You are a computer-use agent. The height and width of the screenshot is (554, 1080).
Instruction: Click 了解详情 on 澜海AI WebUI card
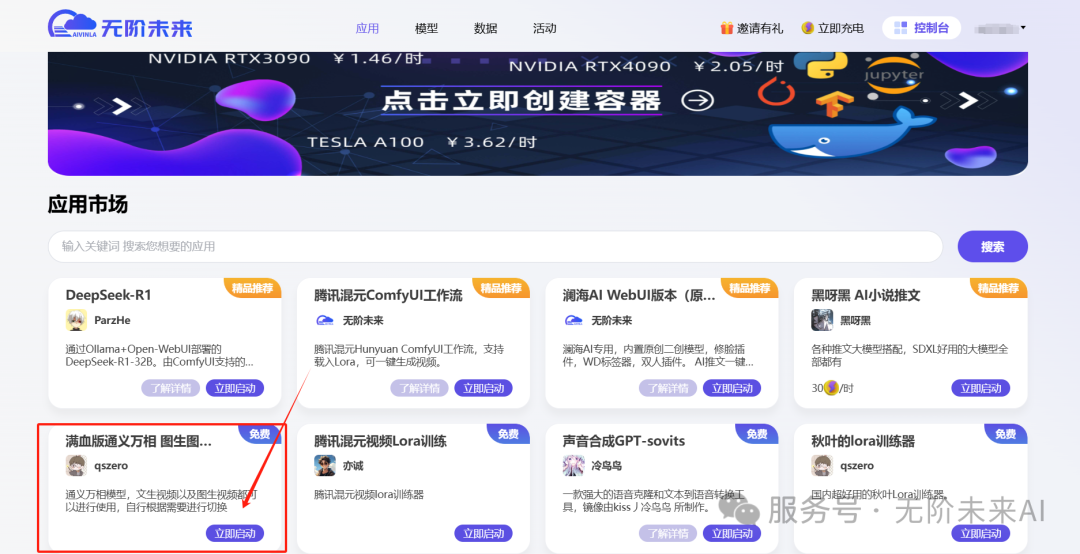click(668, 388)
